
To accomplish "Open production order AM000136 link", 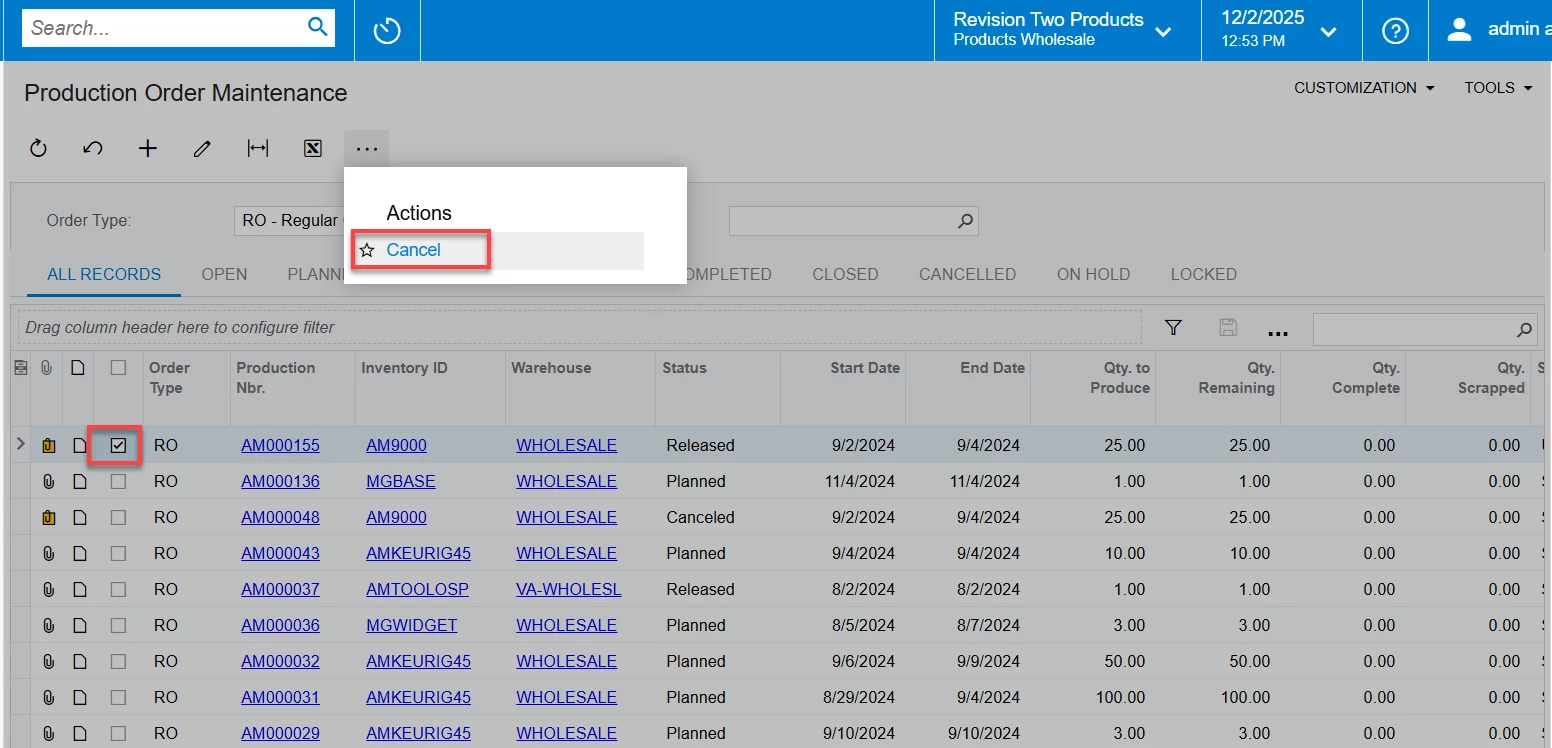I will (x=280, y=482).
